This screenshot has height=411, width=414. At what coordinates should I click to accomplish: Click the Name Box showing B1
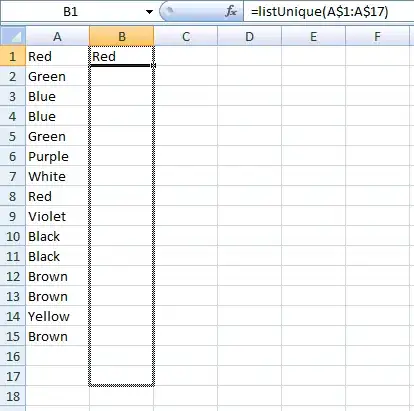coord(71,12)
